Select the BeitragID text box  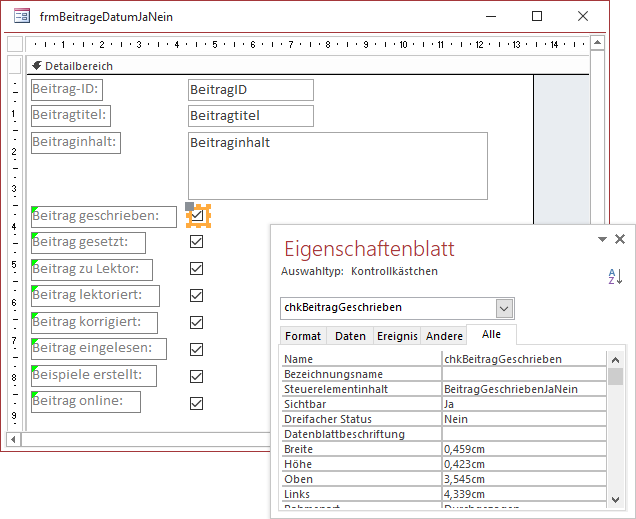pos(251,90)
